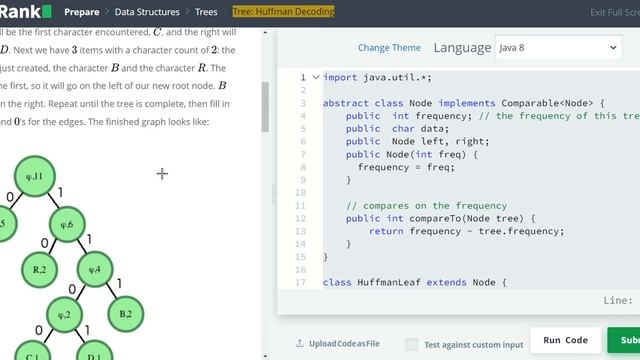Screen dimensions: 640x360
Task: Open the Java 8 language dropdown
Action: point(558,48)
